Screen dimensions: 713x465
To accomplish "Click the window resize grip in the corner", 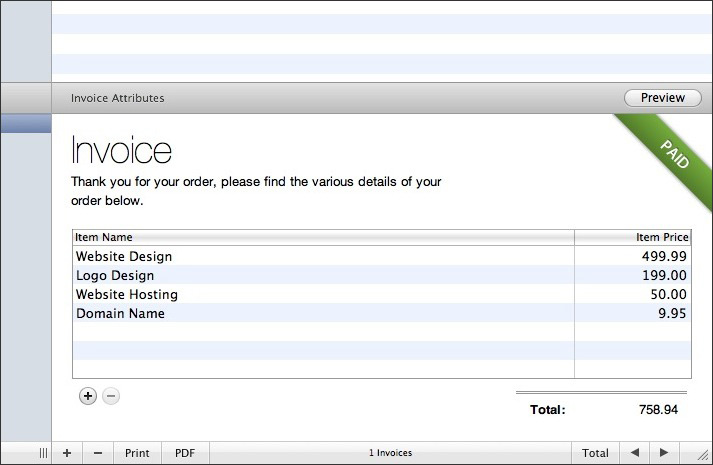I will [703, 455].
